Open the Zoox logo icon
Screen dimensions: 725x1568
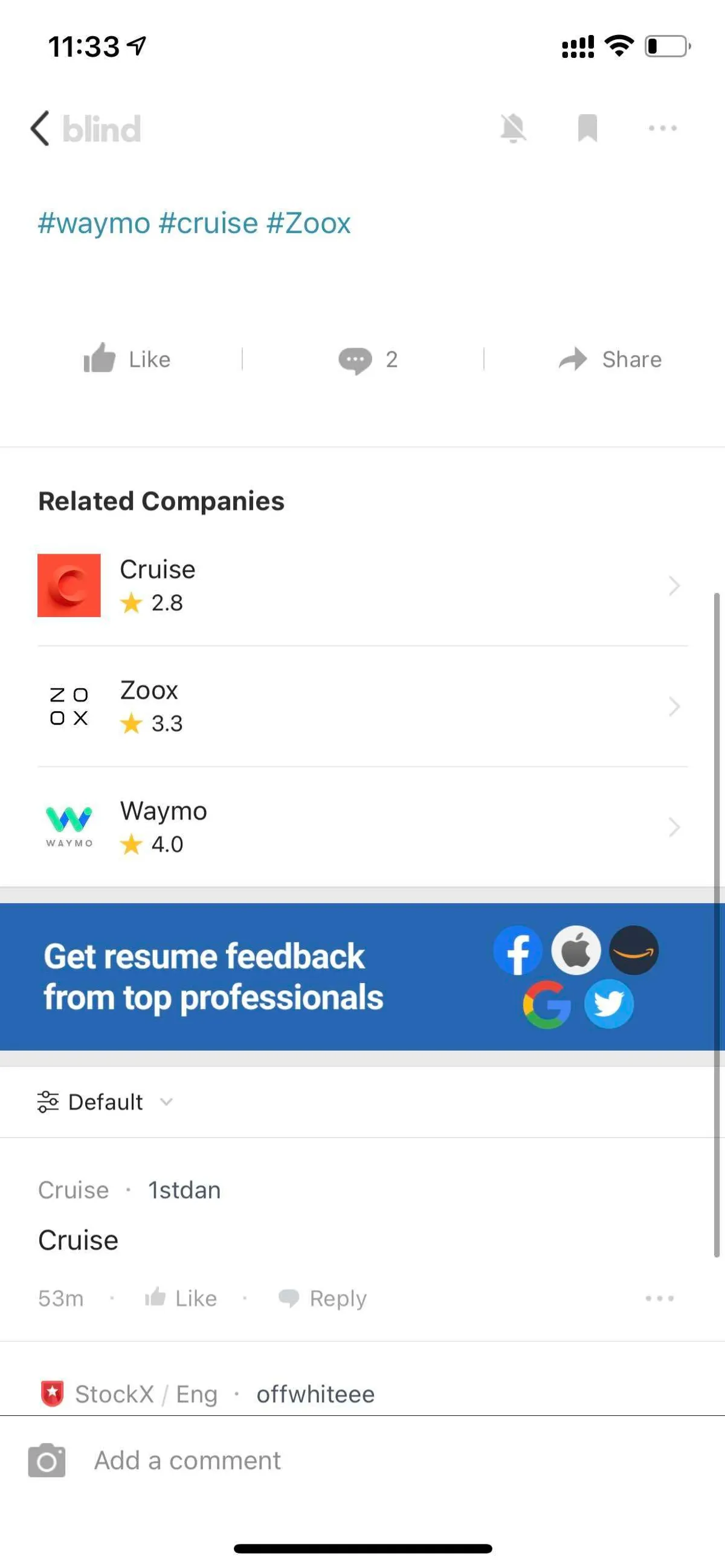69,706
